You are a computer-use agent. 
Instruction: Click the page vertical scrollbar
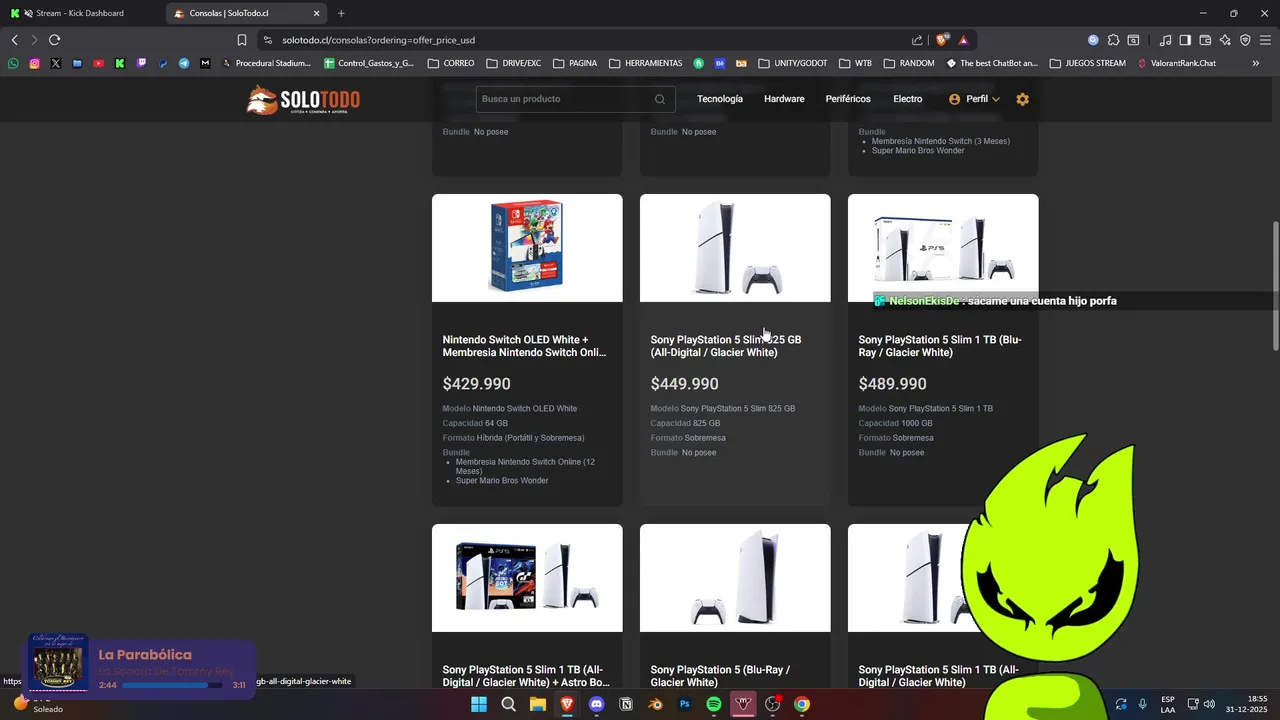coord(1275,285)
